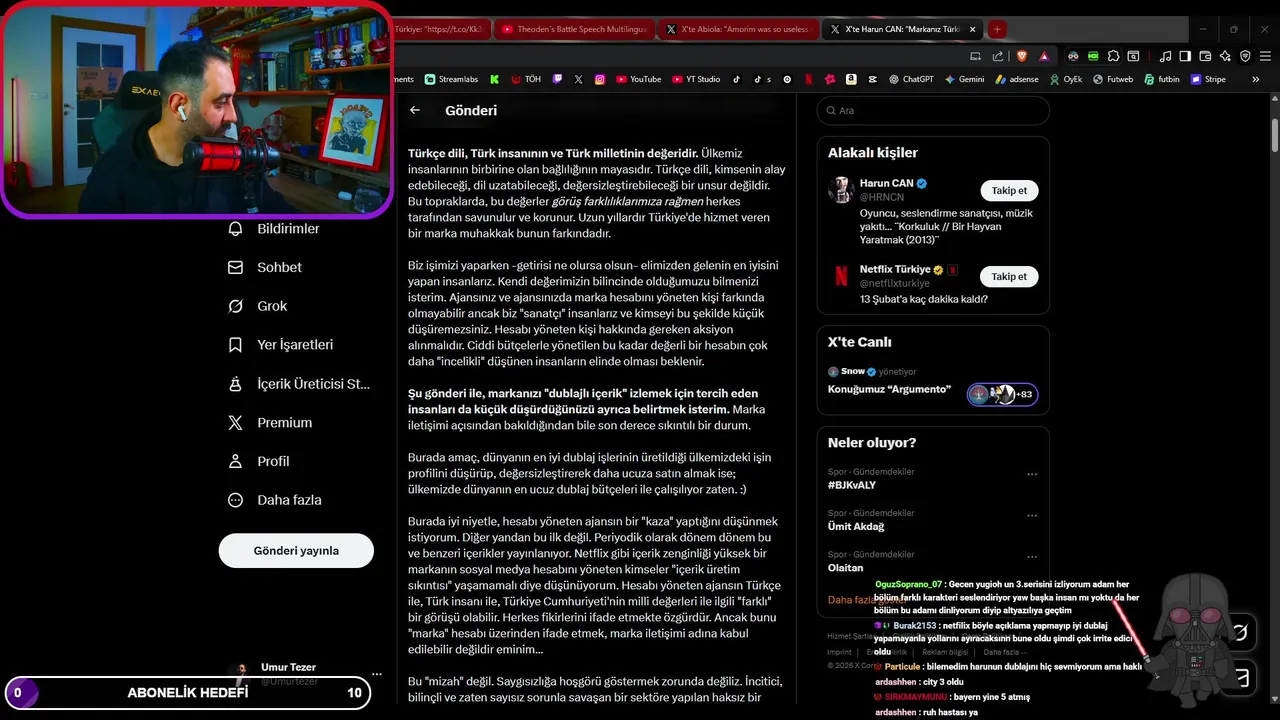Click the Brave Rewards triangle icon
The width and height of the screenshot is (1280, 720).
coord(1044,56)
